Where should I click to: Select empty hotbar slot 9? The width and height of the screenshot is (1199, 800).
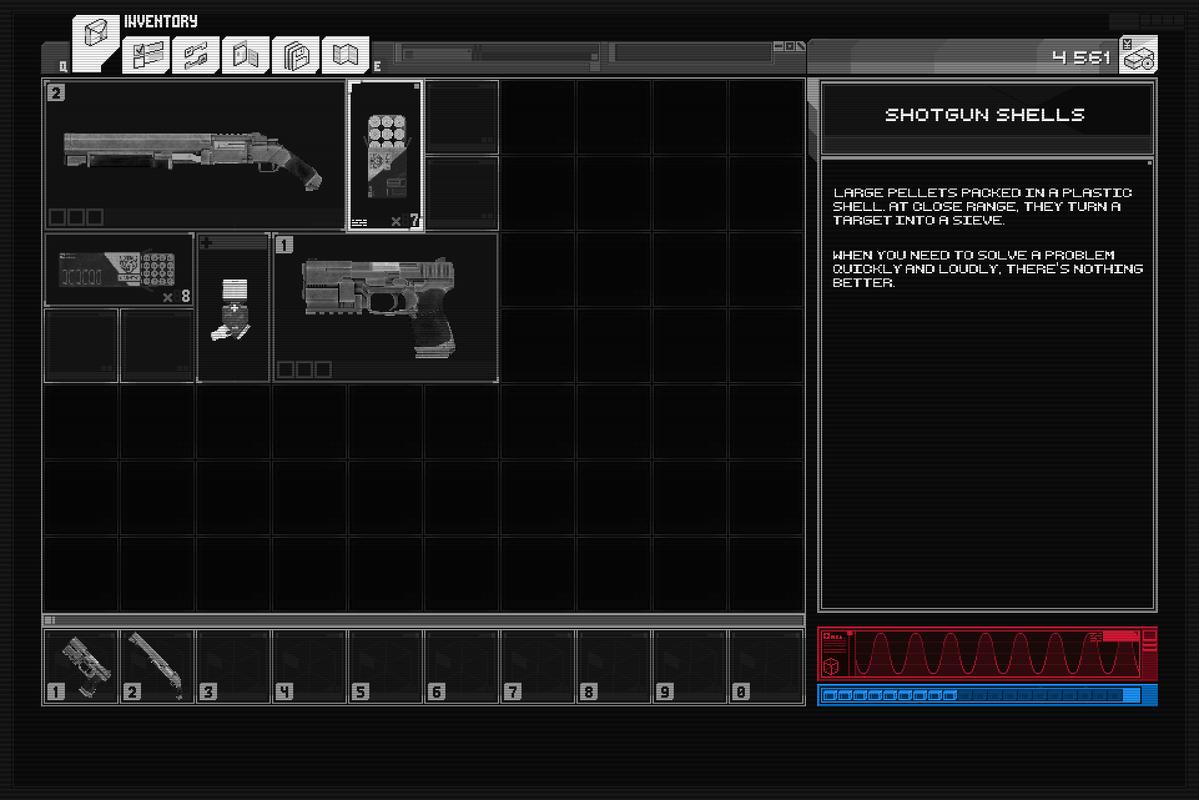690,666
